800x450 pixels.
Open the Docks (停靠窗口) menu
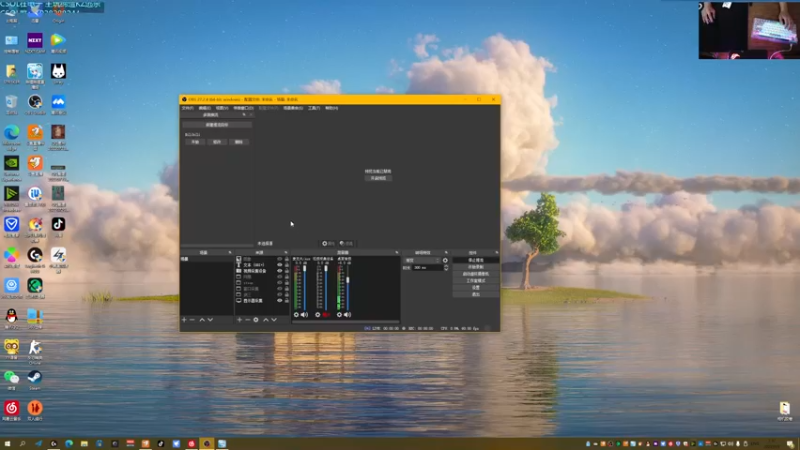[x=243, y=108]
